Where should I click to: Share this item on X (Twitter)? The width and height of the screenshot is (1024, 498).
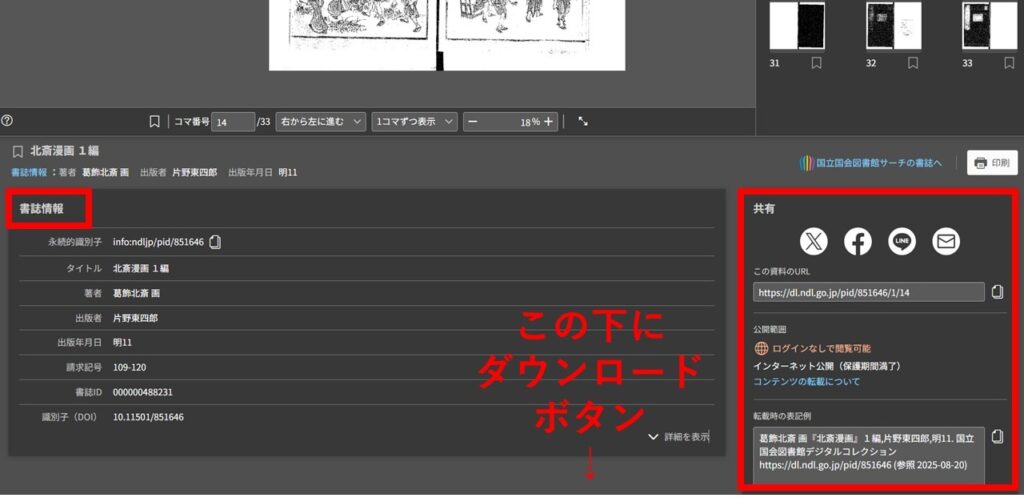click(815, 241)
